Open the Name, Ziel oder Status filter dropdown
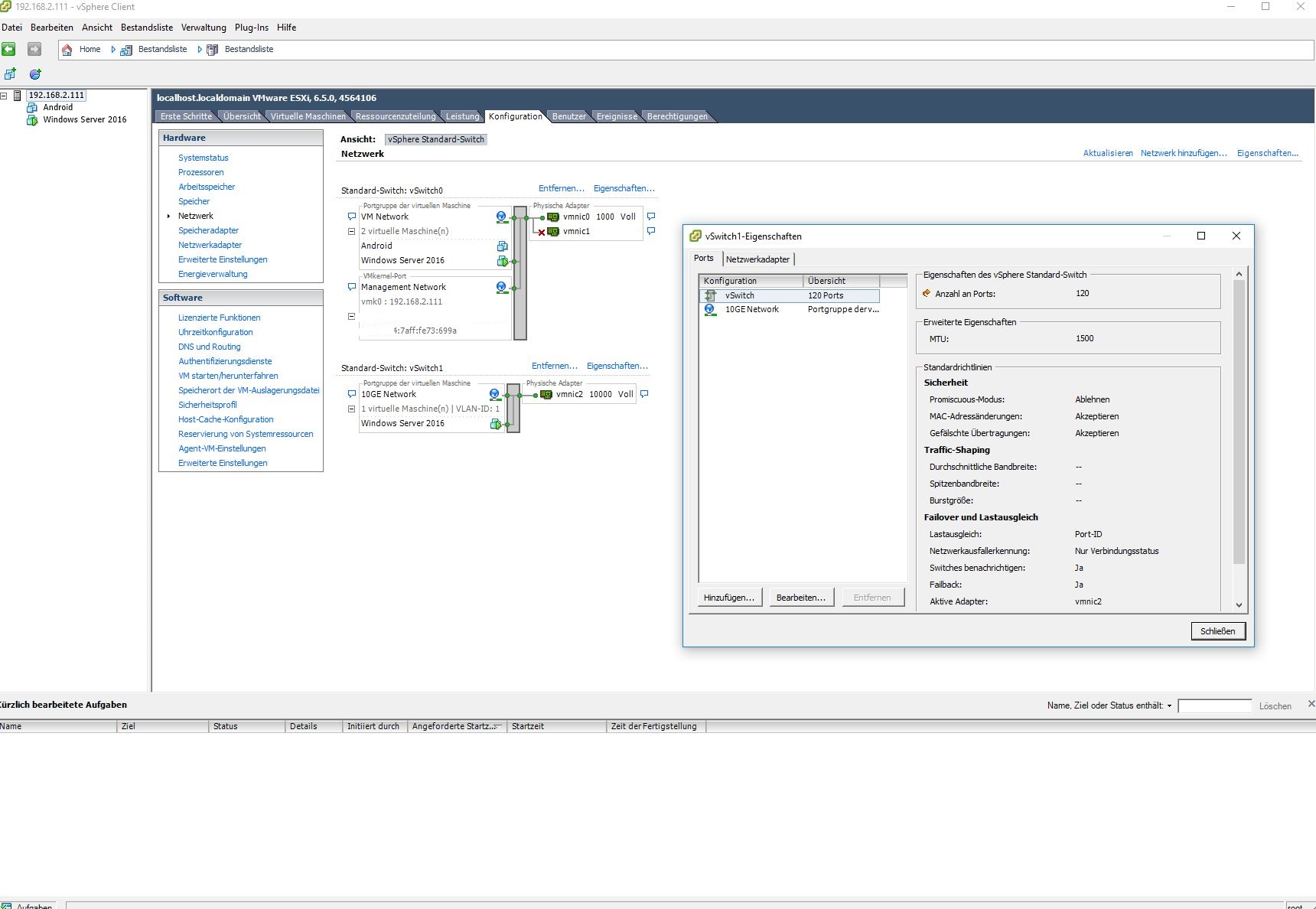Screen dimensions: 1316x909 1169,706
